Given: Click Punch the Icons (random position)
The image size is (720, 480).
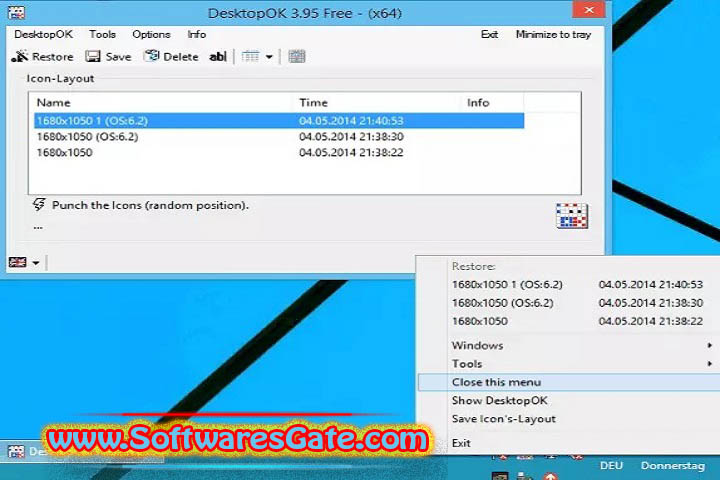Looking at the screenshot, I should click(150, 205).
